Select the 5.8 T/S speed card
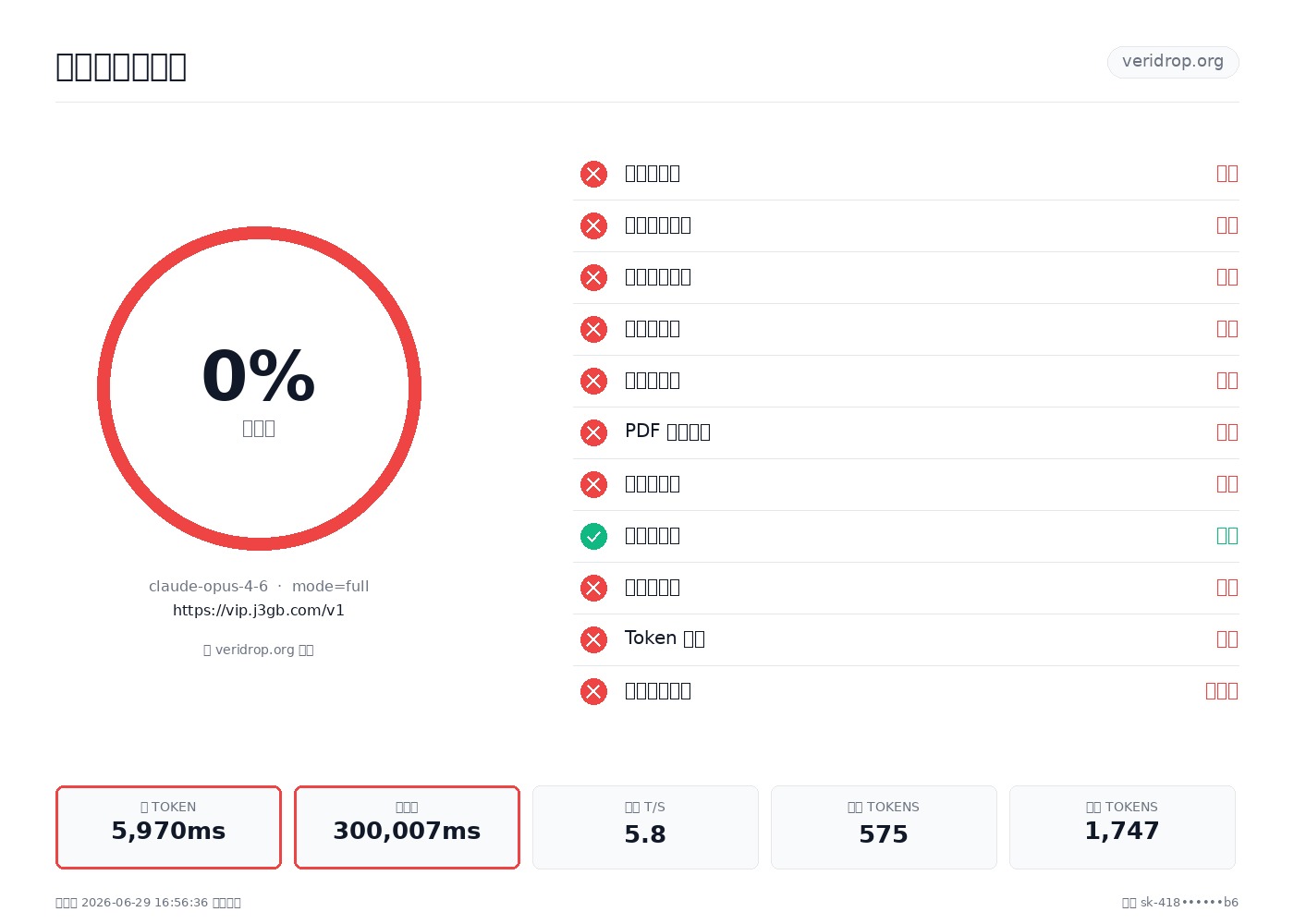Screen dimensions: 1294x924 [645, 827]
